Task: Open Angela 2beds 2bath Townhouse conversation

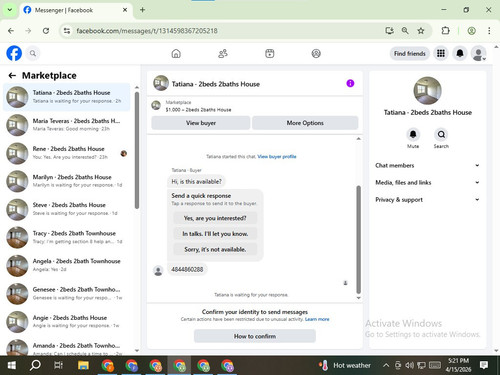Action: (67, 265)
